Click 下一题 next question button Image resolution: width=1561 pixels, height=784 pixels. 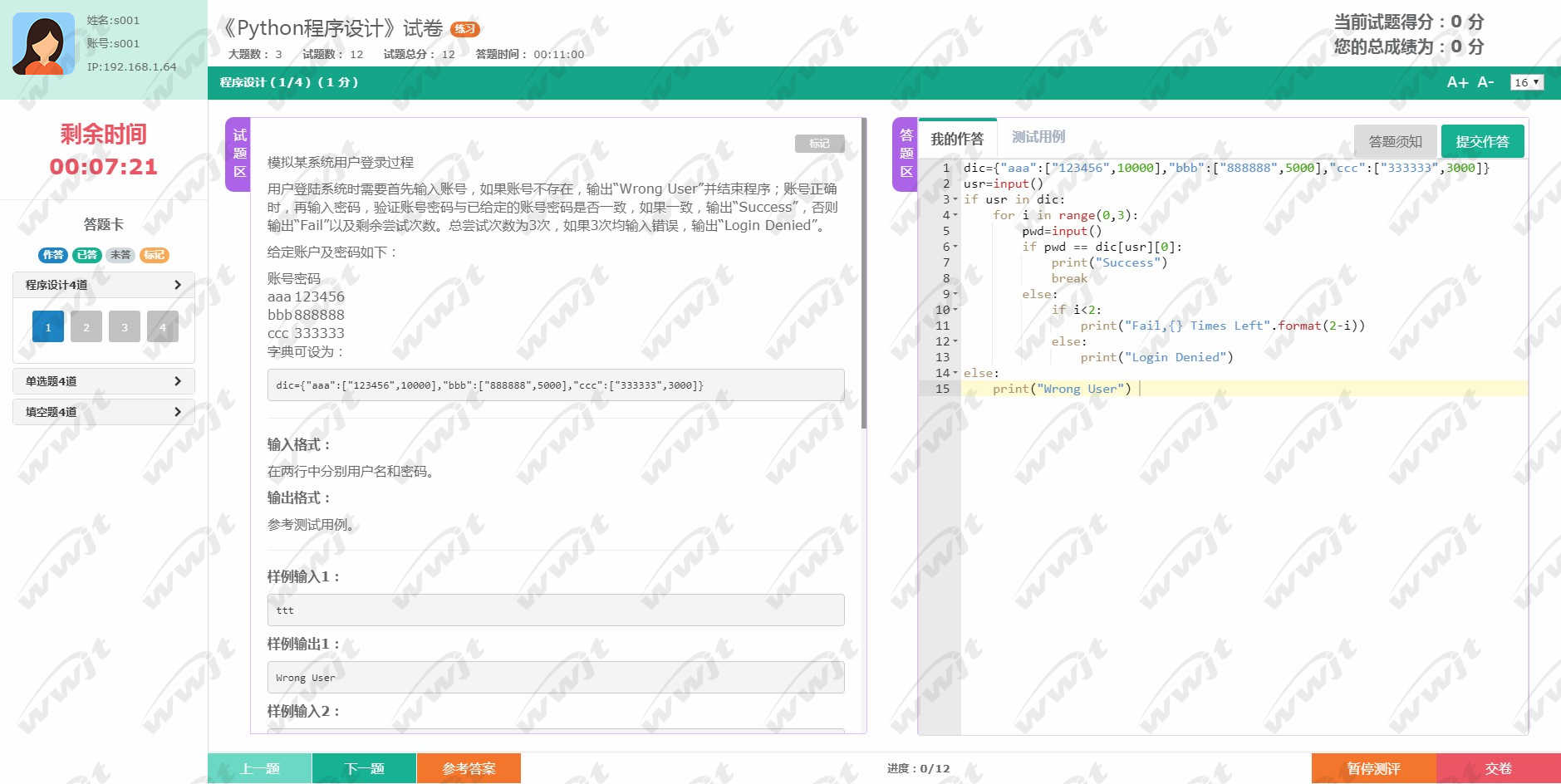(x=364, y=768)
